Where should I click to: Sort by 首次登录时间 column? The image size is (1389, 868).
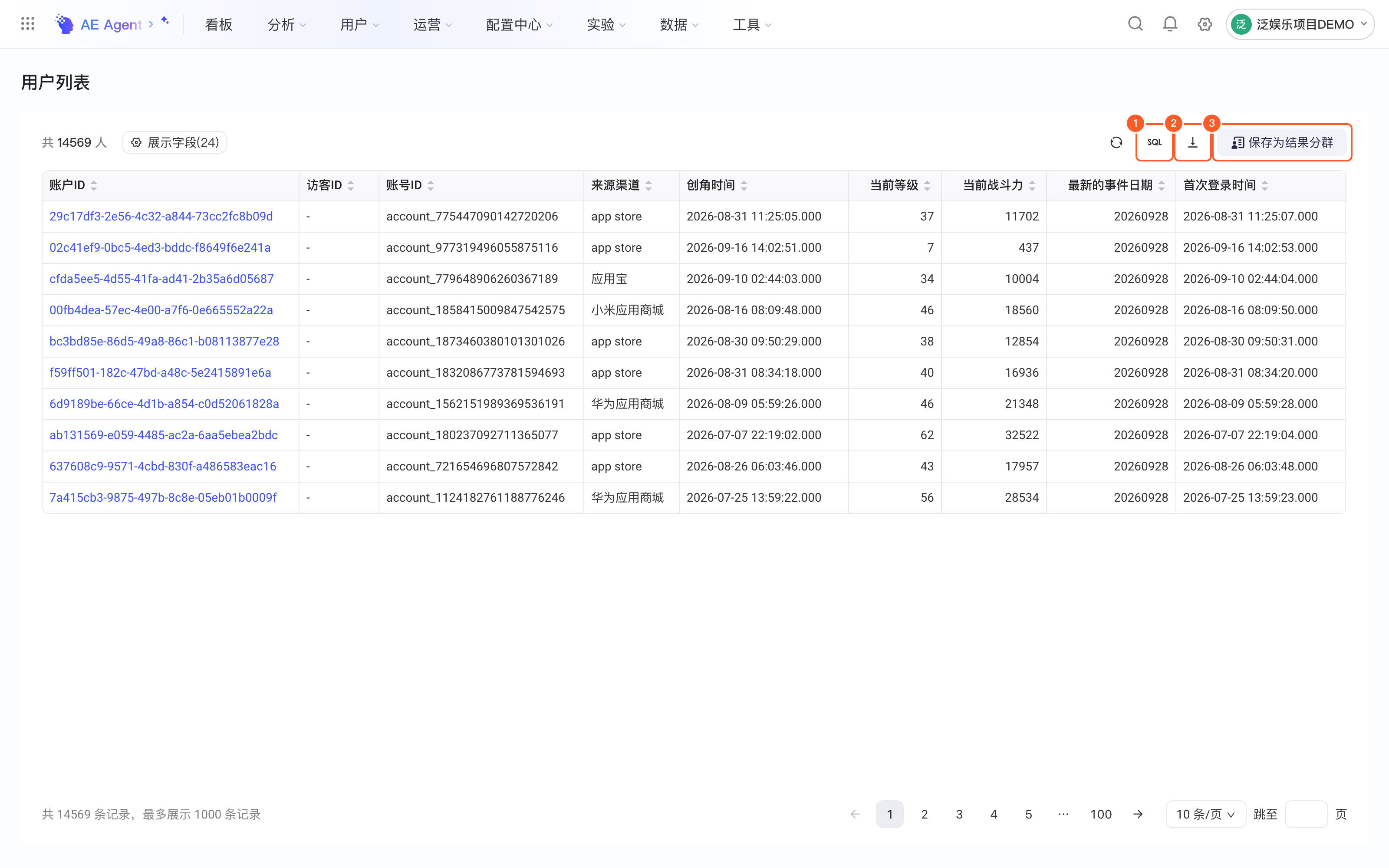point(1264,185)
